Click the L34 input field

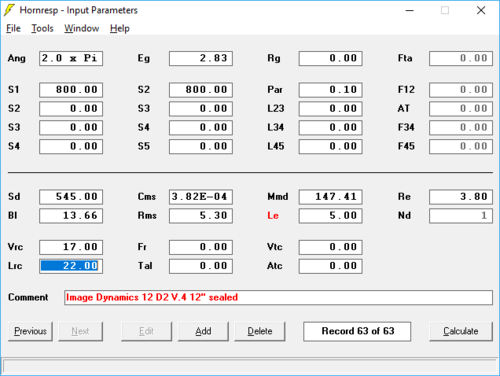coord(330,128)
